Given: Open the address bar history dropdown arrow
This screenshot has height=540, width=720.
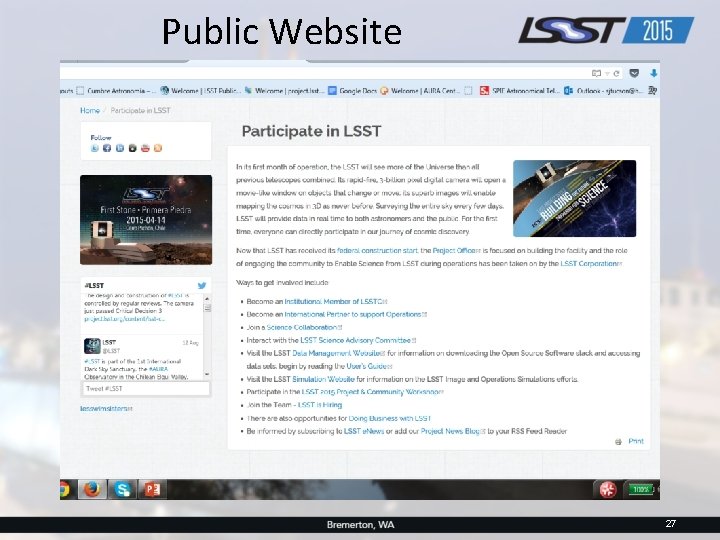Looking at the screenshot, I should click(x=607, y=73).
